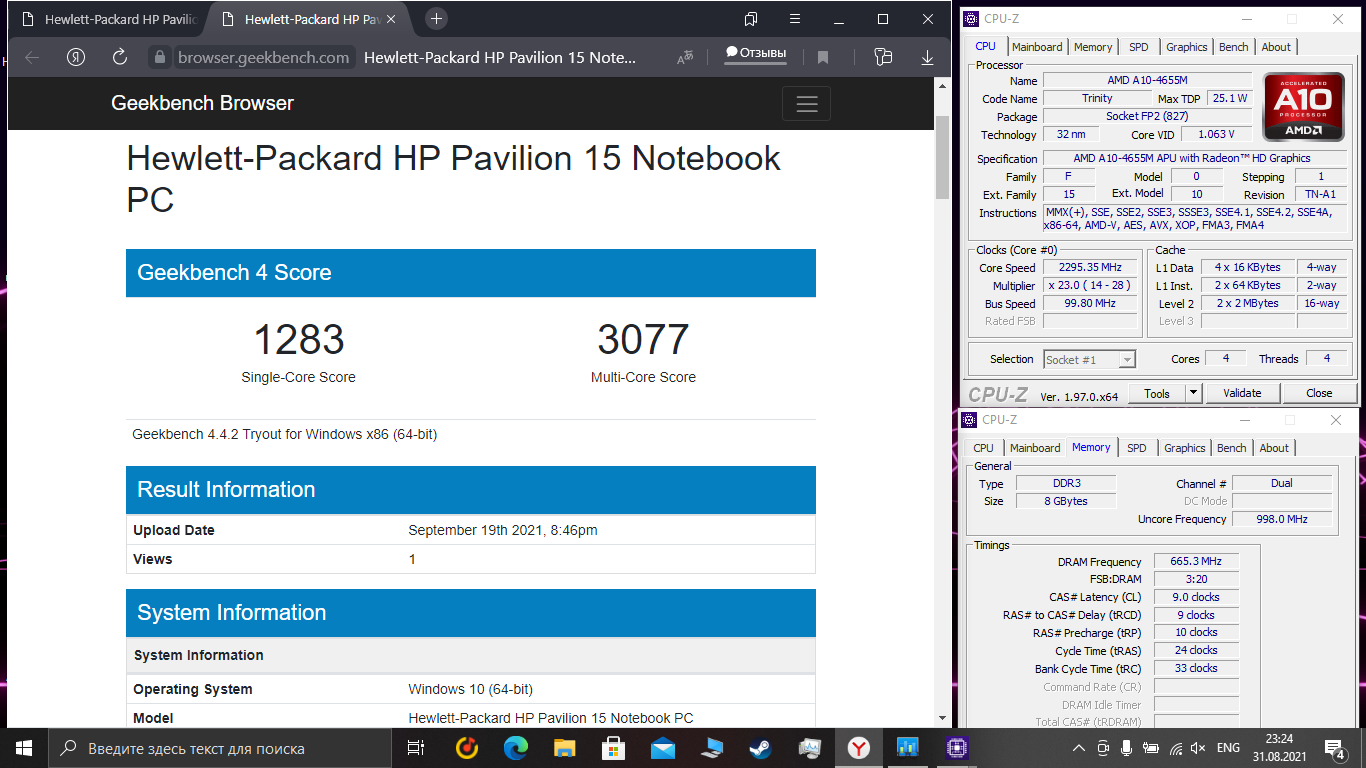Viewport: 1366px width, 768px height.
Task: Switch to Yandex Browser taskbar icon
Action: 859,747
